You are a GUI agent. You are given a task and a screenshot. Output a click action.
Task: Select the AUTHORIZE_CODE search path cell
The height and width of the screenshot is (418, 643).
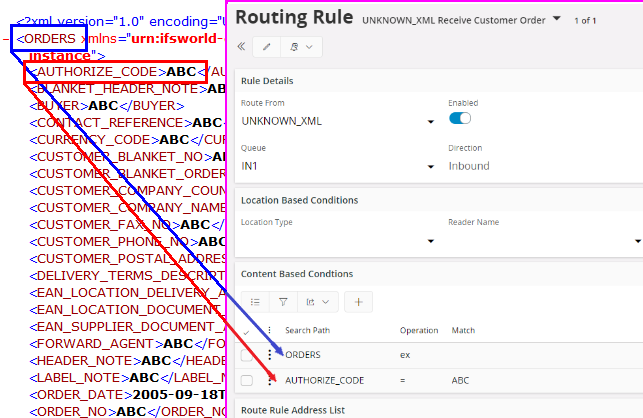coord(324,380)
